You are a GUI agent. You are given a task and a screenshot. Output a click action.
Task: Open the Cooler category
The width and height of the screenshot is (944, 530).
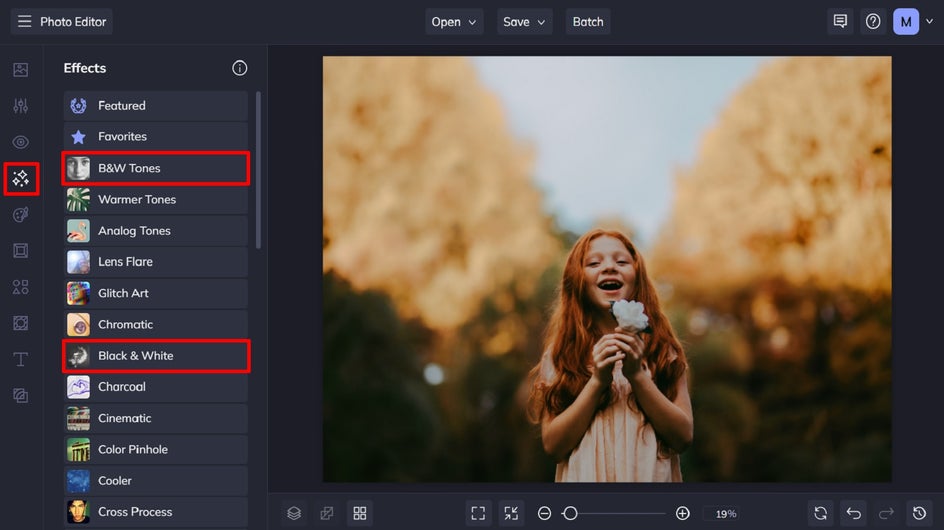tap(155, 481)
